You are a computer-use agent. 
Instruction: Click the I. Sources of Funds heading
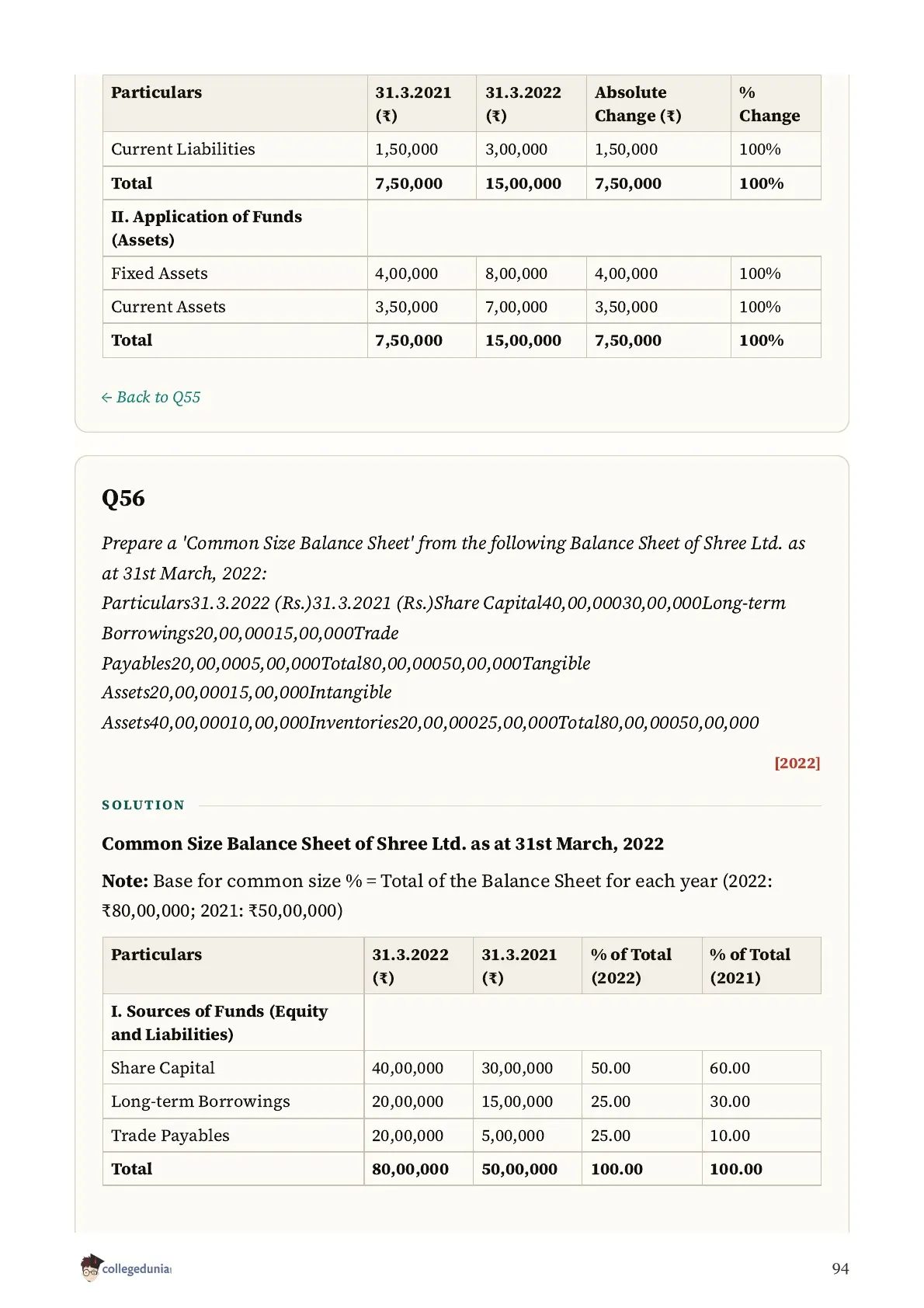click(x=220, y=1022)
